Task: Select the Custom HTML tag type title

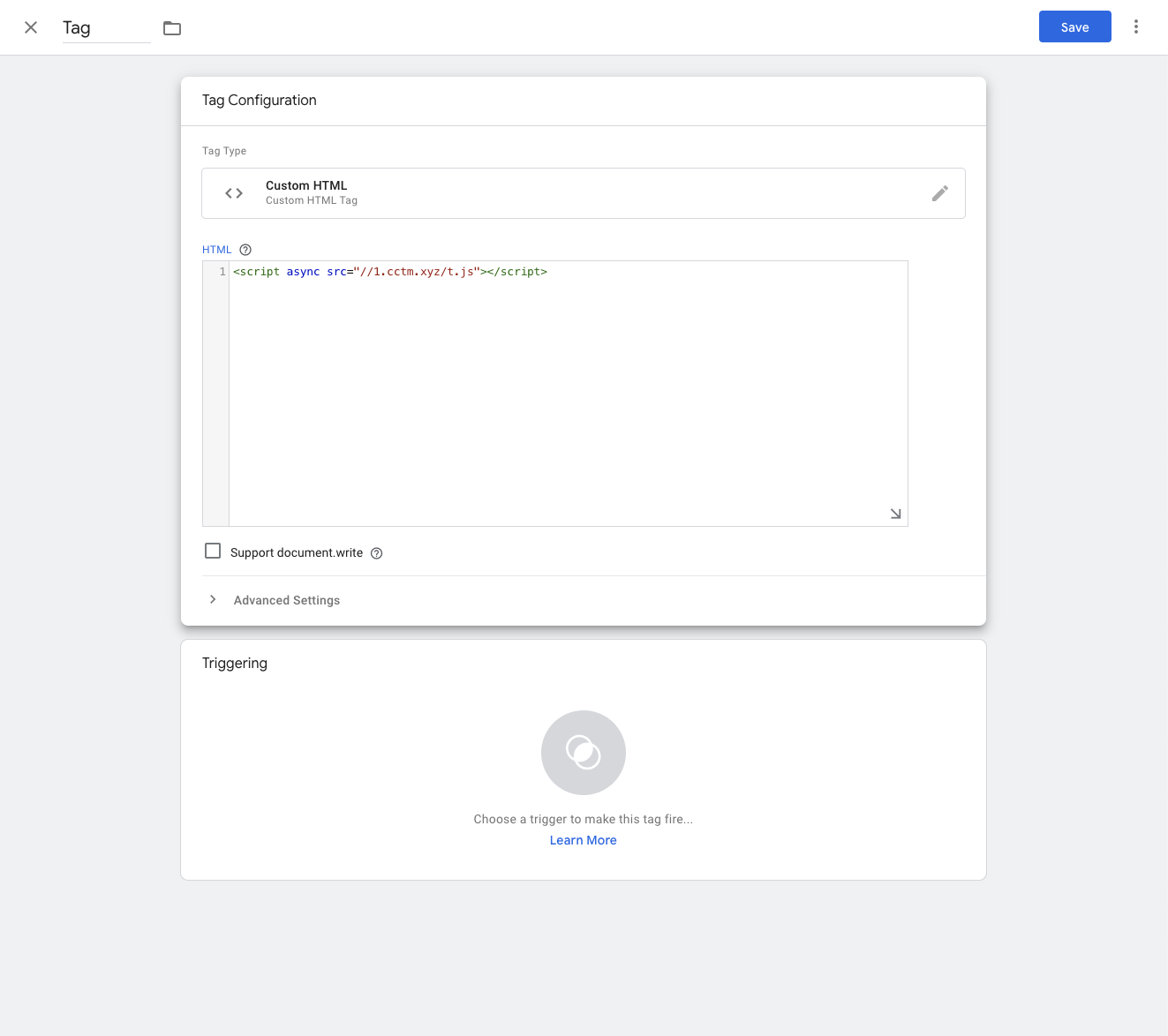Action: (x=306, y=185)
